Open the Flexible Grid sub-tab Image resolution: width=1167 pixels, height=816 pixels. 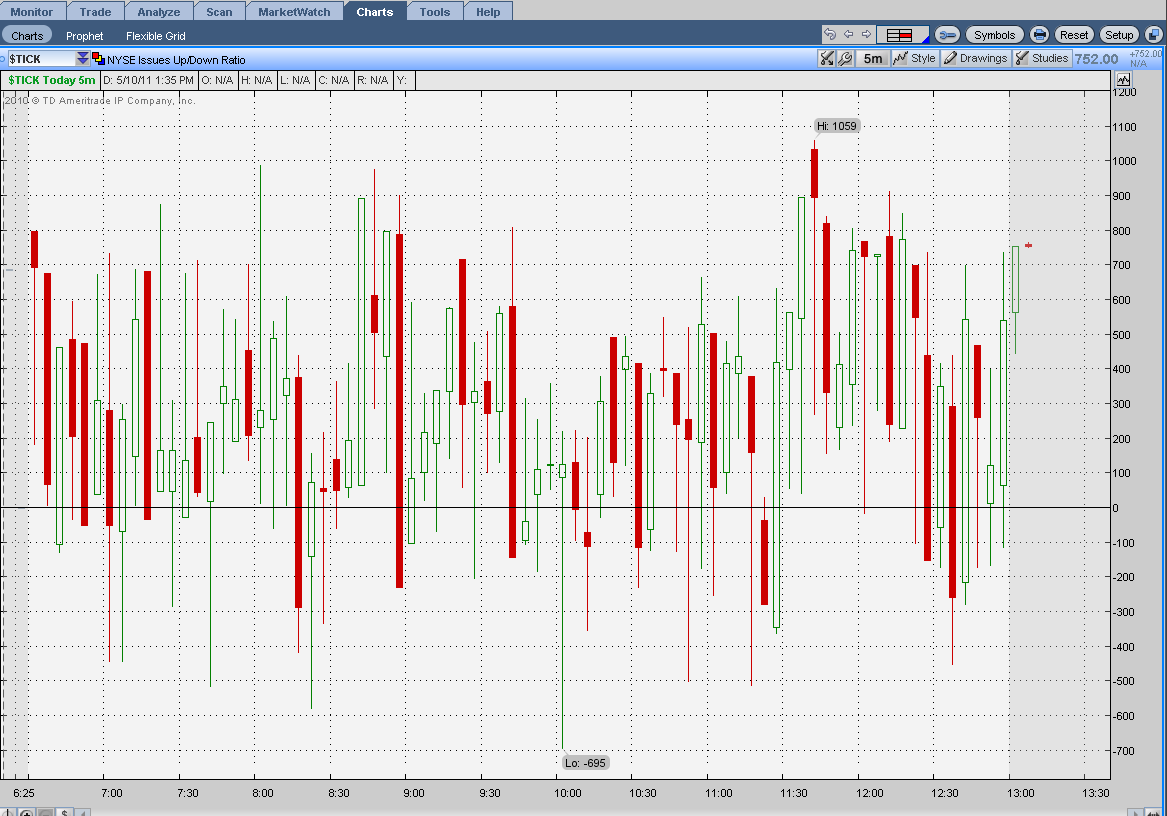point(156,36)
